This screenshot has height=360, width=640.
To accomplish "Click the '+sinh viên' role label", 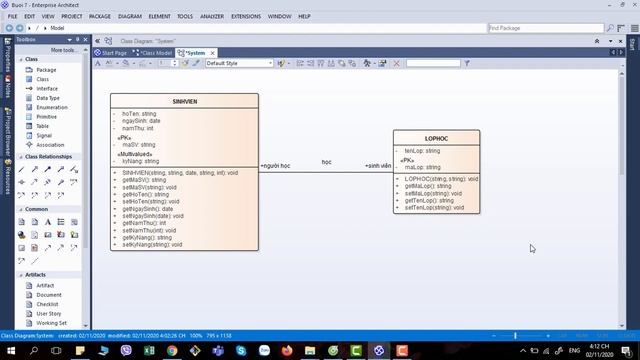I will click(378, 166).
